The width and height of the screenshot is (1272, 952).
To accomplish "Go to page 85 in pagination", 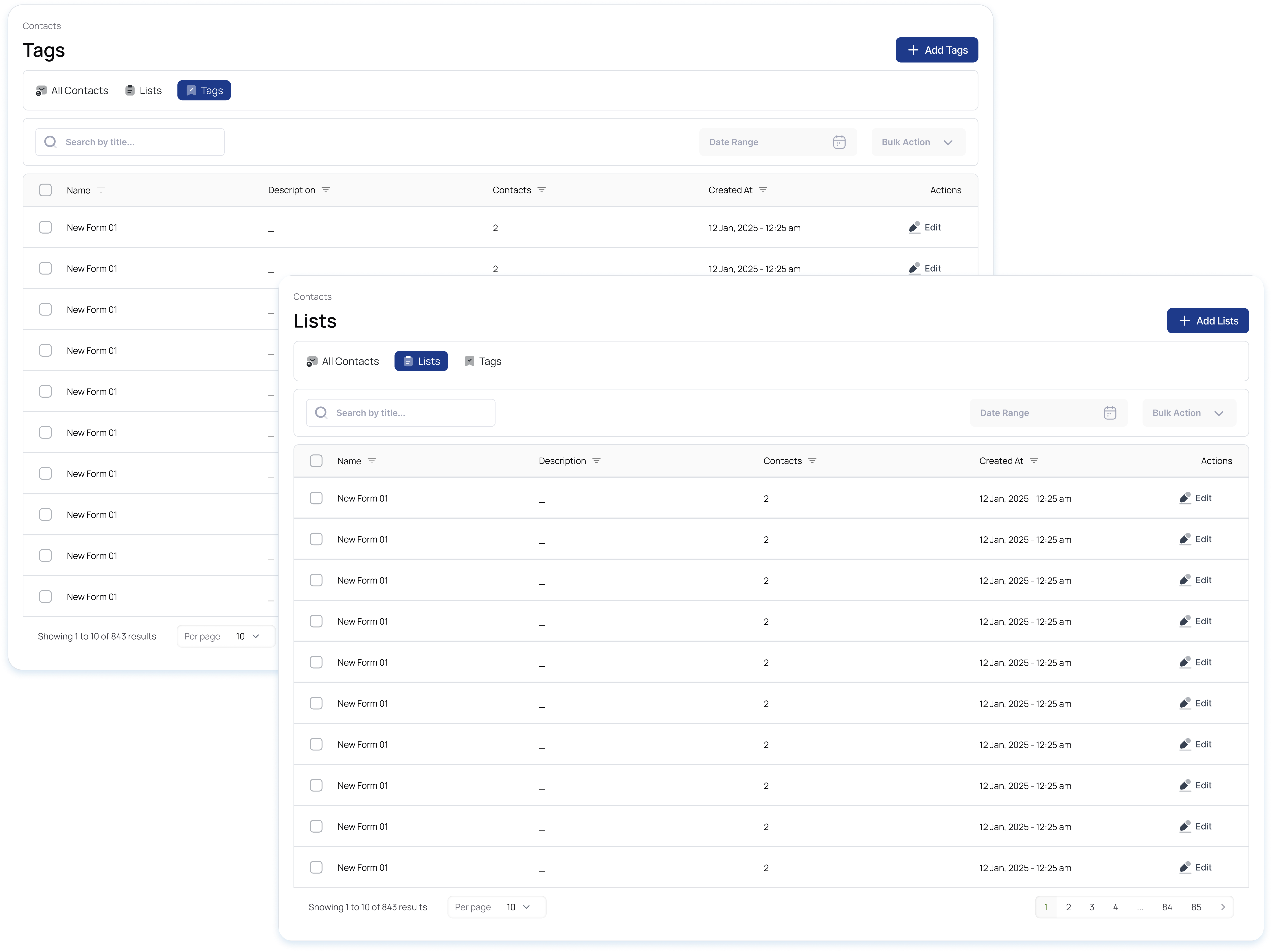I will pos(1196,907).
